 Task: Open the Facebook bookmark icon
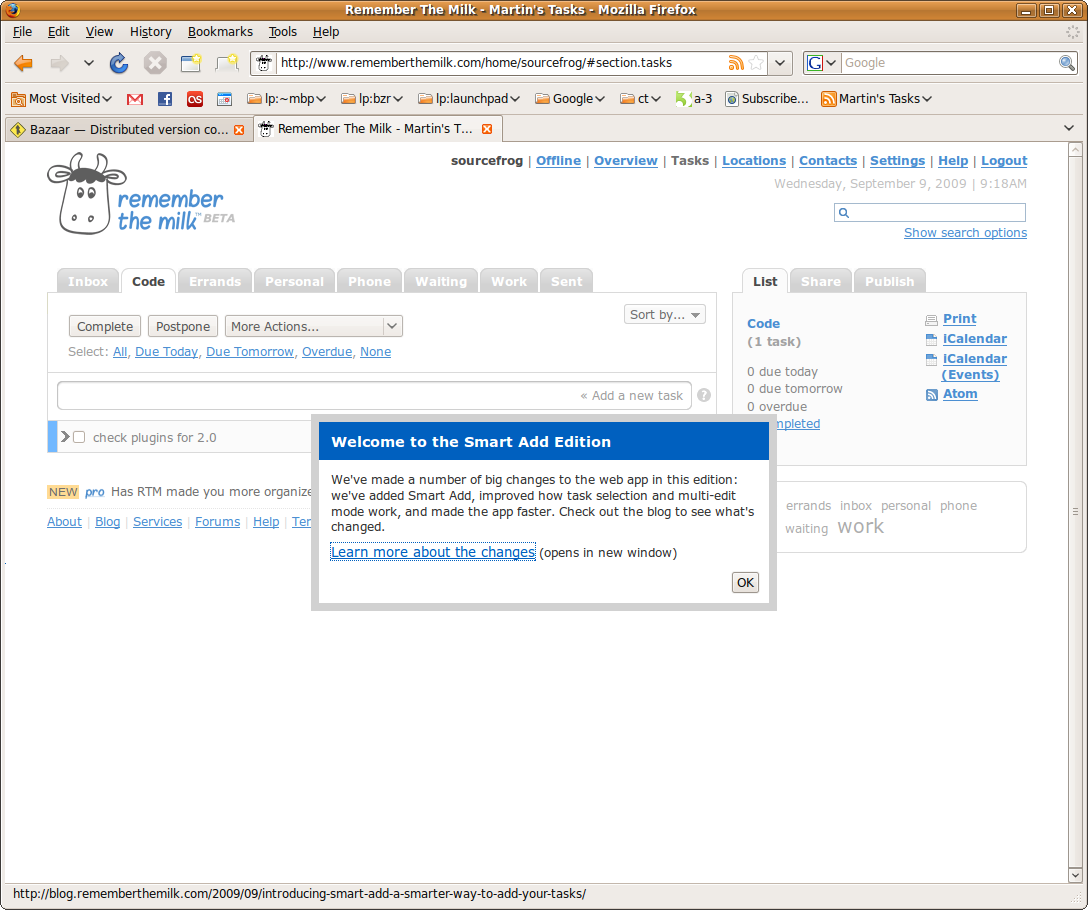pos(164,99)
